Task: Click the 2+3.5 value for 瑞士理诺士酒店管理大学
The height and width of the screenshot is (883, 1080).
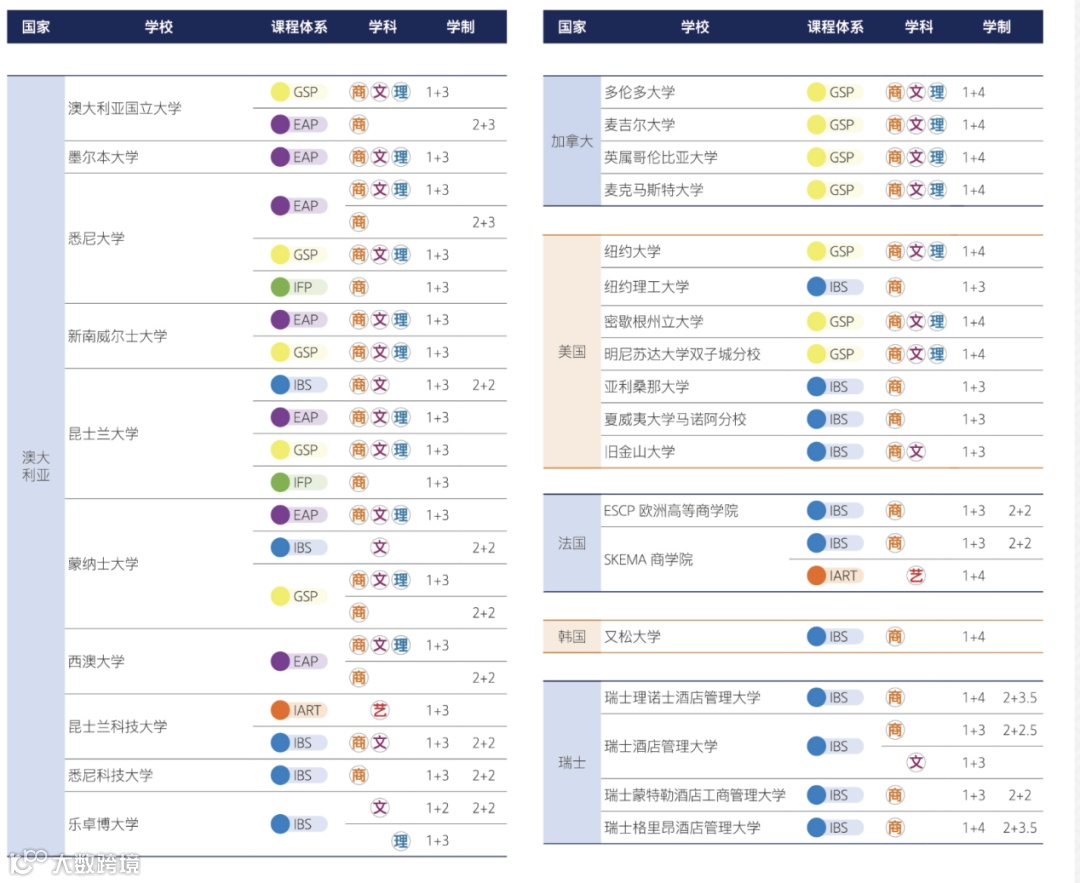Action: pos(1019,698)
